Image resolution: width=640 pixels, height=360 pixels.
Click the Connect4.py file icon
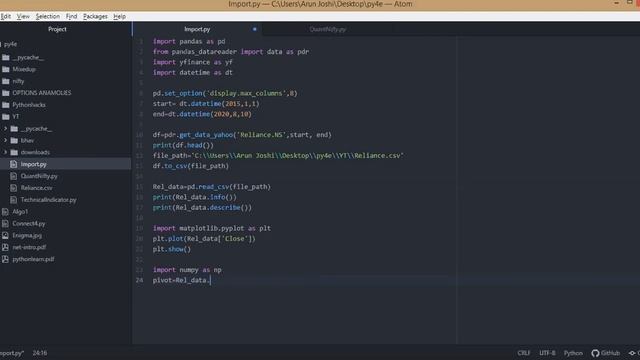point(5,223)
